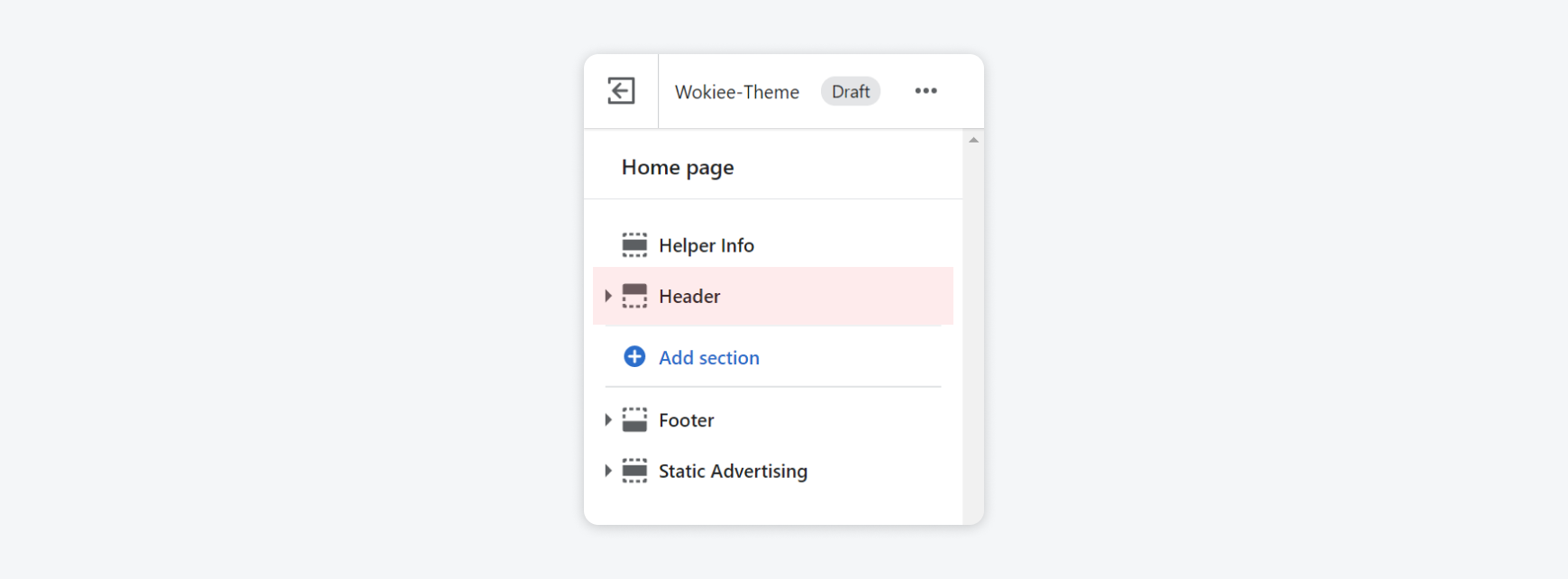Click the Helper Info section icon
1568x579 pixels.
pyautogui.click(x=634, y=245)
